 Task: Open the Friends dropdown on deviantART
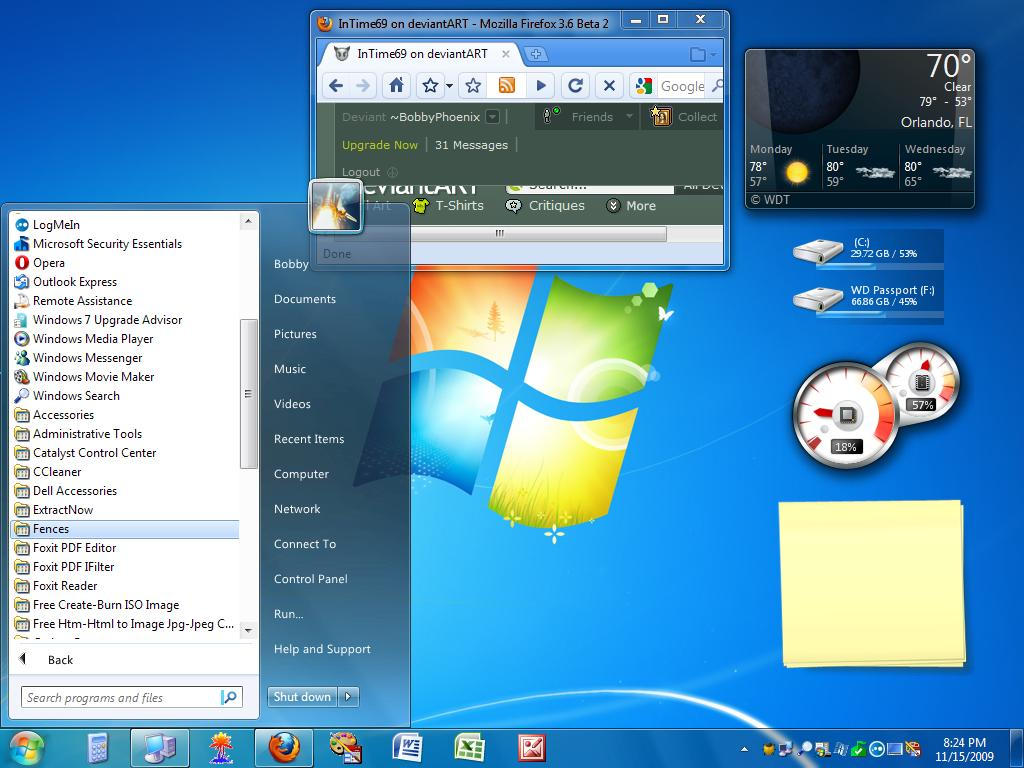[x=629, y=117]
